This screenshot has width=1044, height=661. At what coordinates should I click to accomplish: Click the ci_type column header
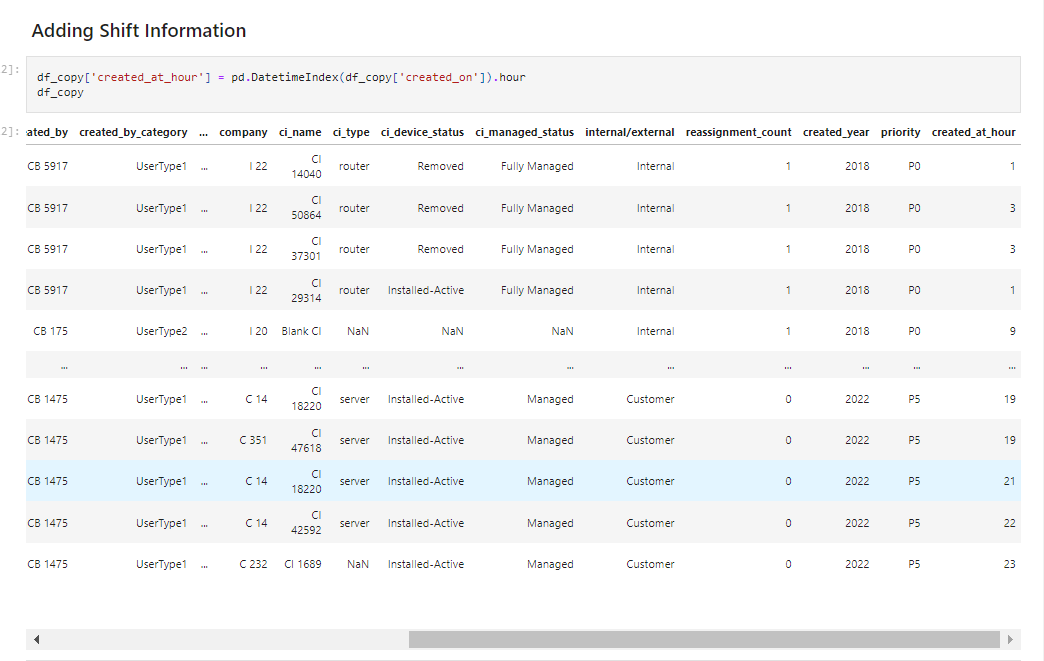(351, 131)
